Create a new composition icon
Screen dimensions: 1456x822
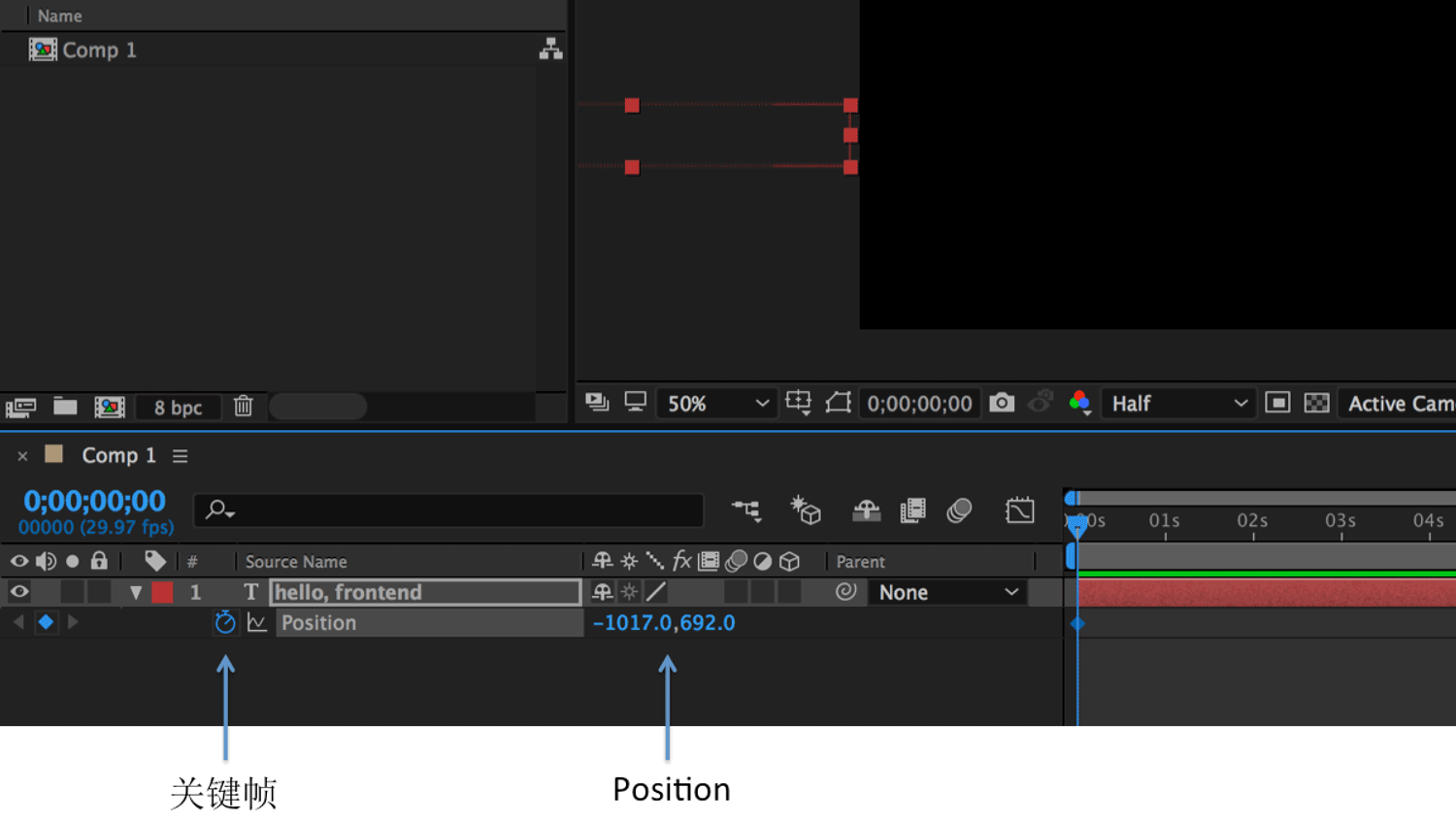click(110, 407)
